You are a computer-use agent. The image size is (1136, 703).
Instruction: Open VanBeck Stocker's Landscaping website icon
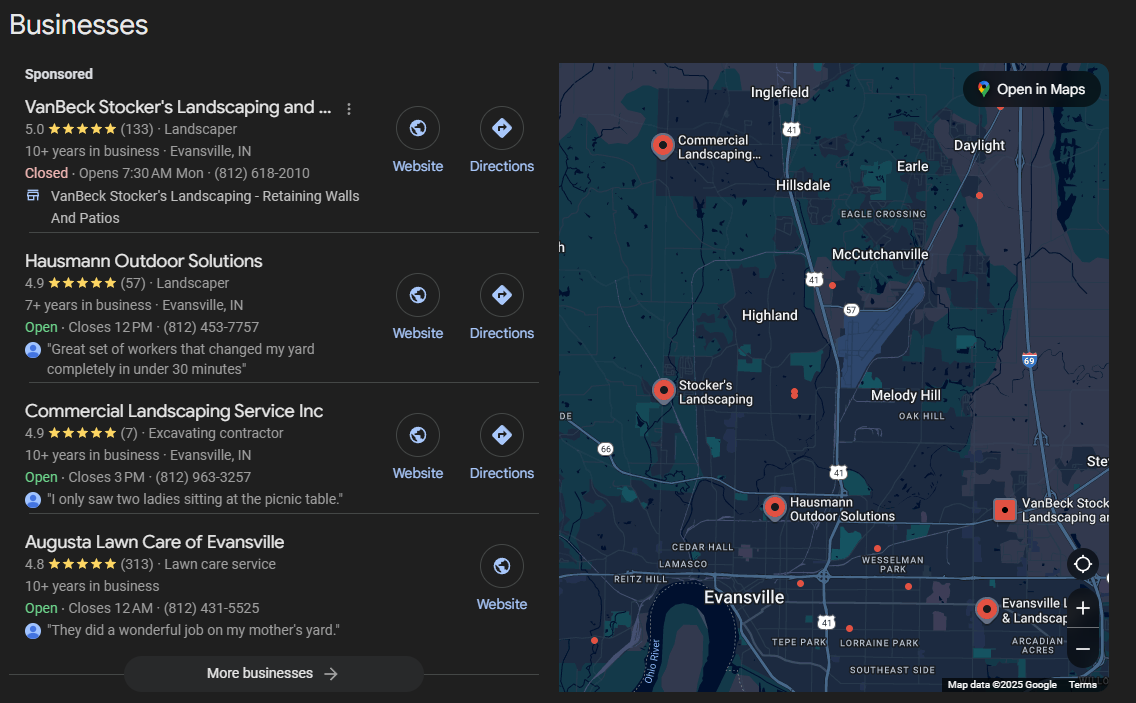click(x=418, y=128)
